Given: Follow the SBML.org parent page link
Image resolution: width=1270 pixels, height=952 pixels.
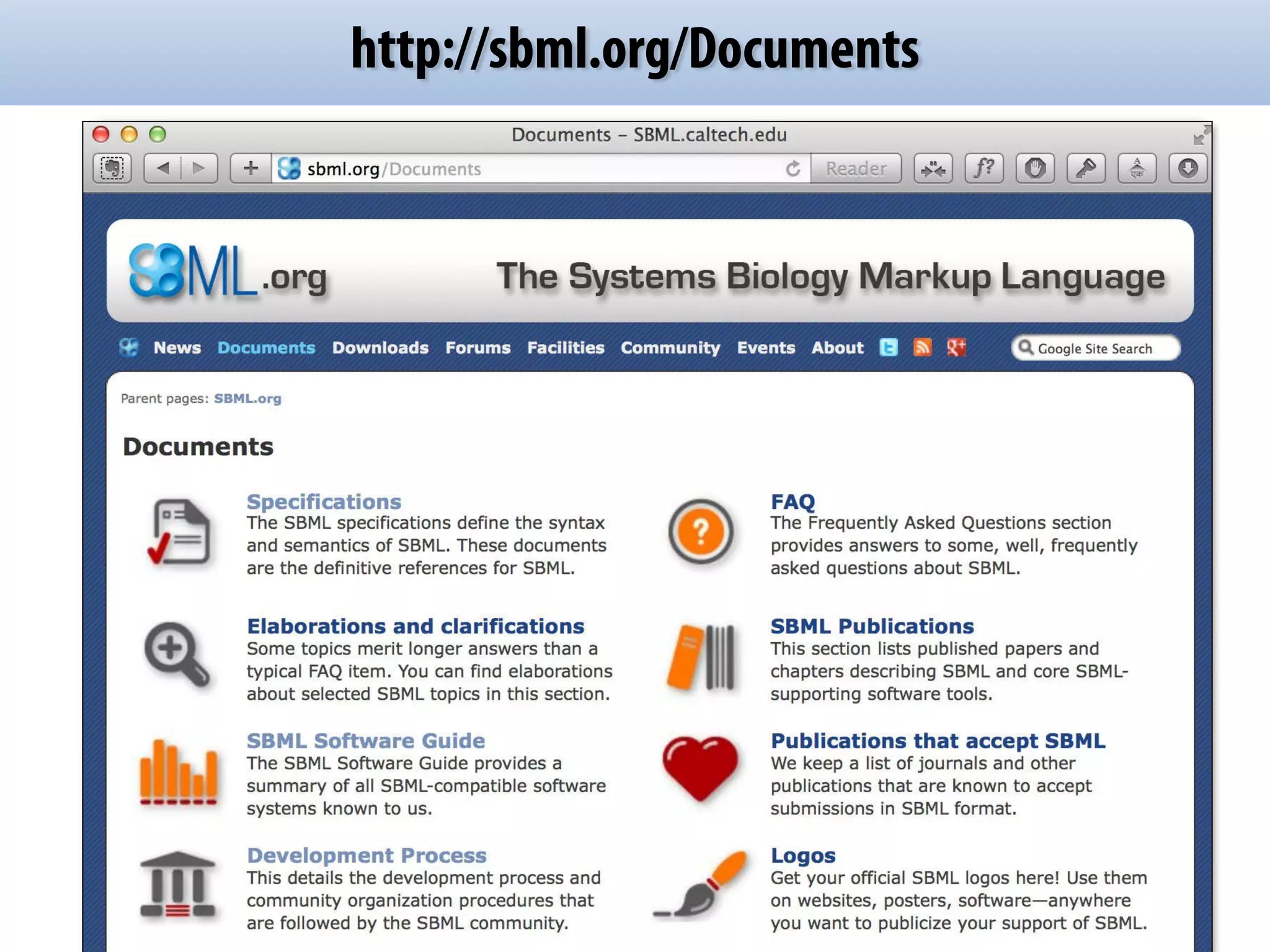Looking at the screenshot, I should (x=247, y=399).
